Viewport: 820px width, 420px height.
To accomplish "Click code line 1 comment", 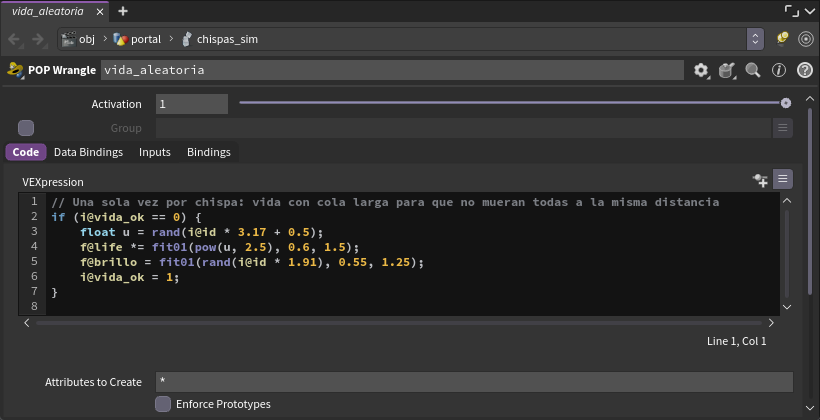I will pos(385,202).
